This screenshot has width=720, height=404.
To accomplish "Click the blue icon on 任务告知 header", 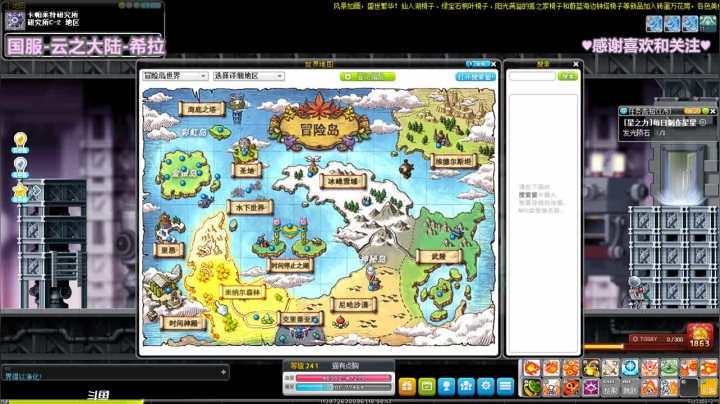I will 624,111.
